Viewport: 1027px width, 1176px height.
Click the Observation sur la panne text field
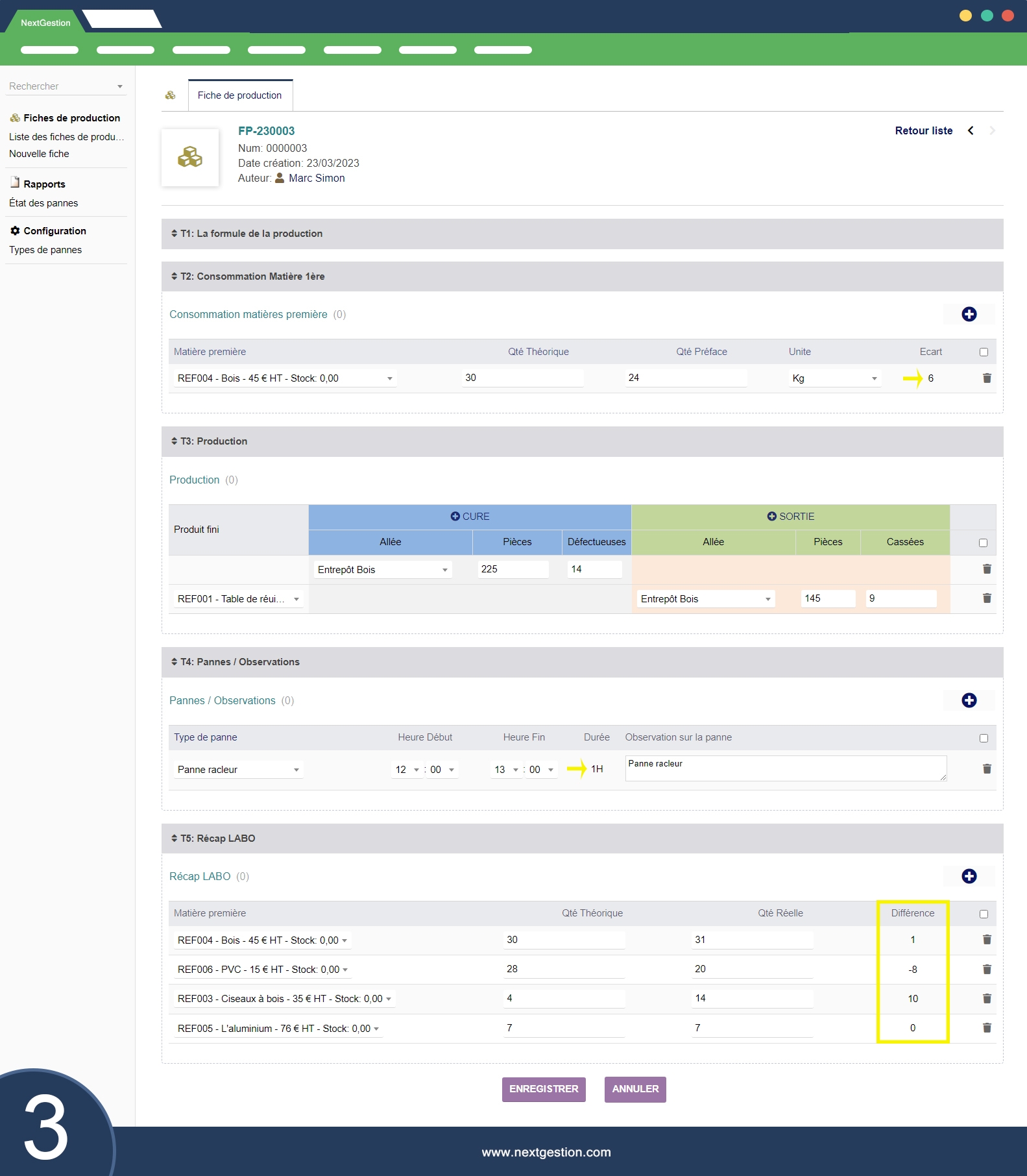tap(785, 768)
